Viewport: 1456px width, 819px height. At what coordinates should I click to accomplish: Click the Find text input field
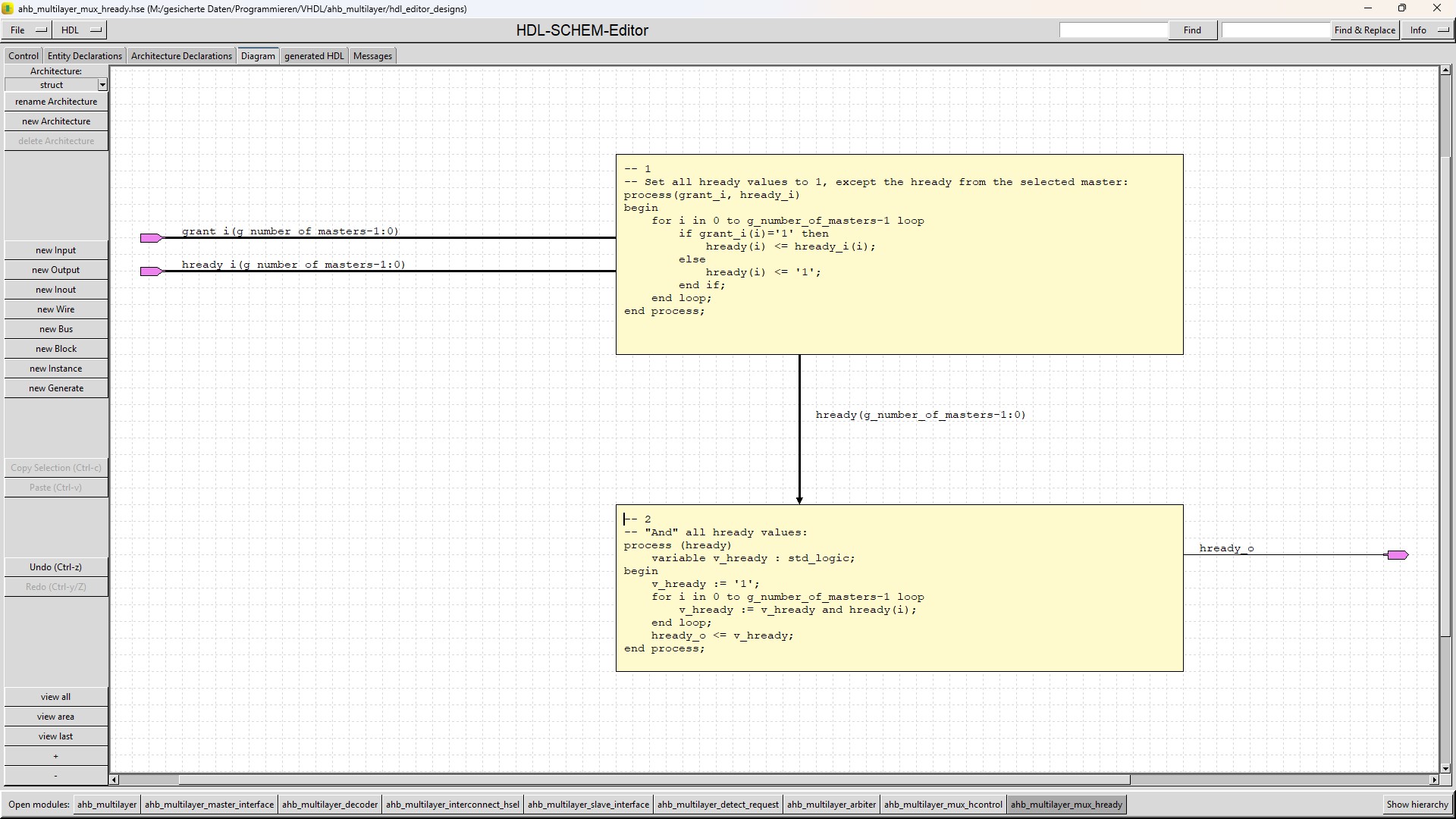coord(1113,30)
